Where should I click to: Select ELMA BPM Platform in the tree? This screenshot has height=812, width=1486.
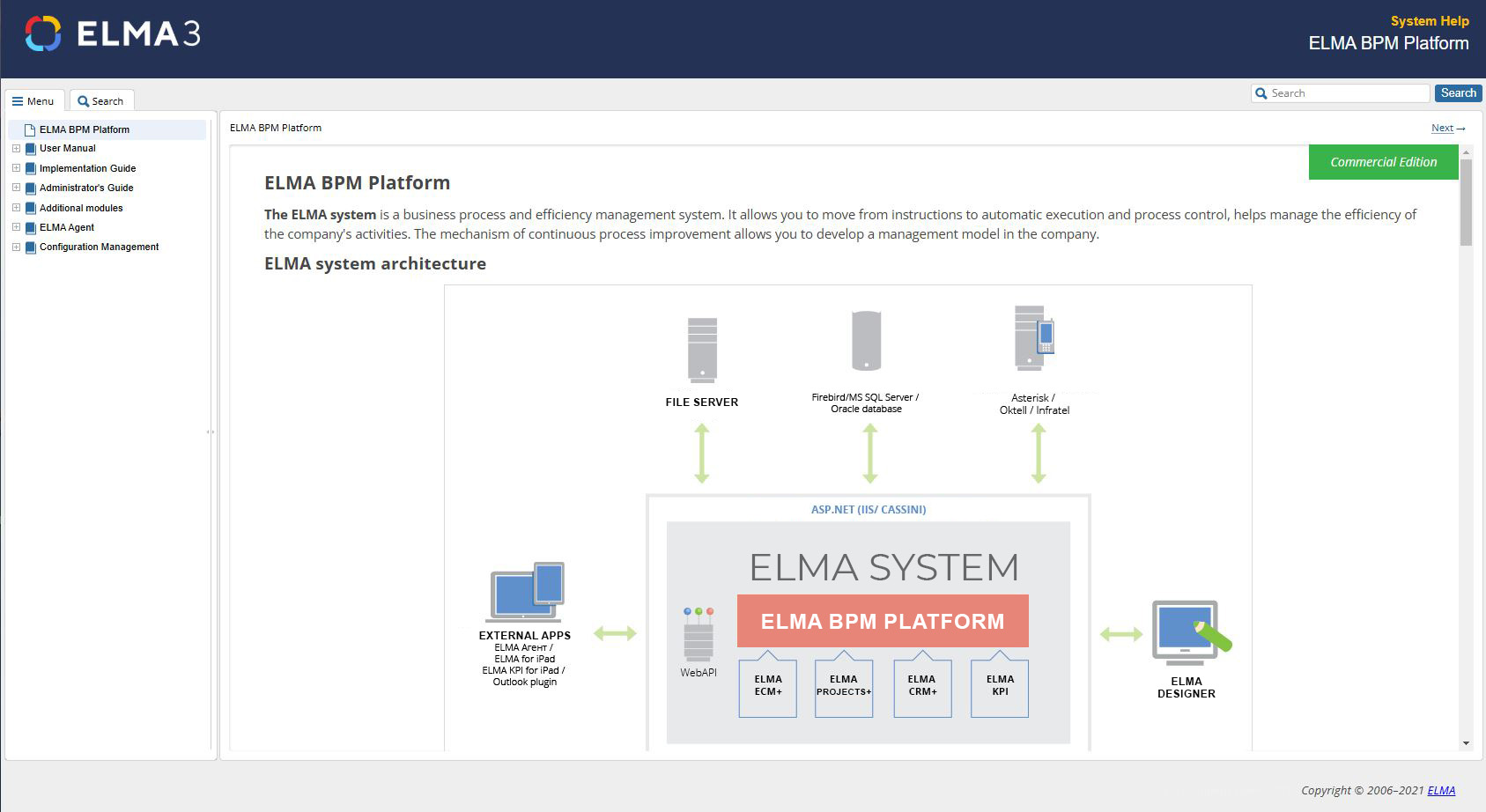(x=85, y=129)
